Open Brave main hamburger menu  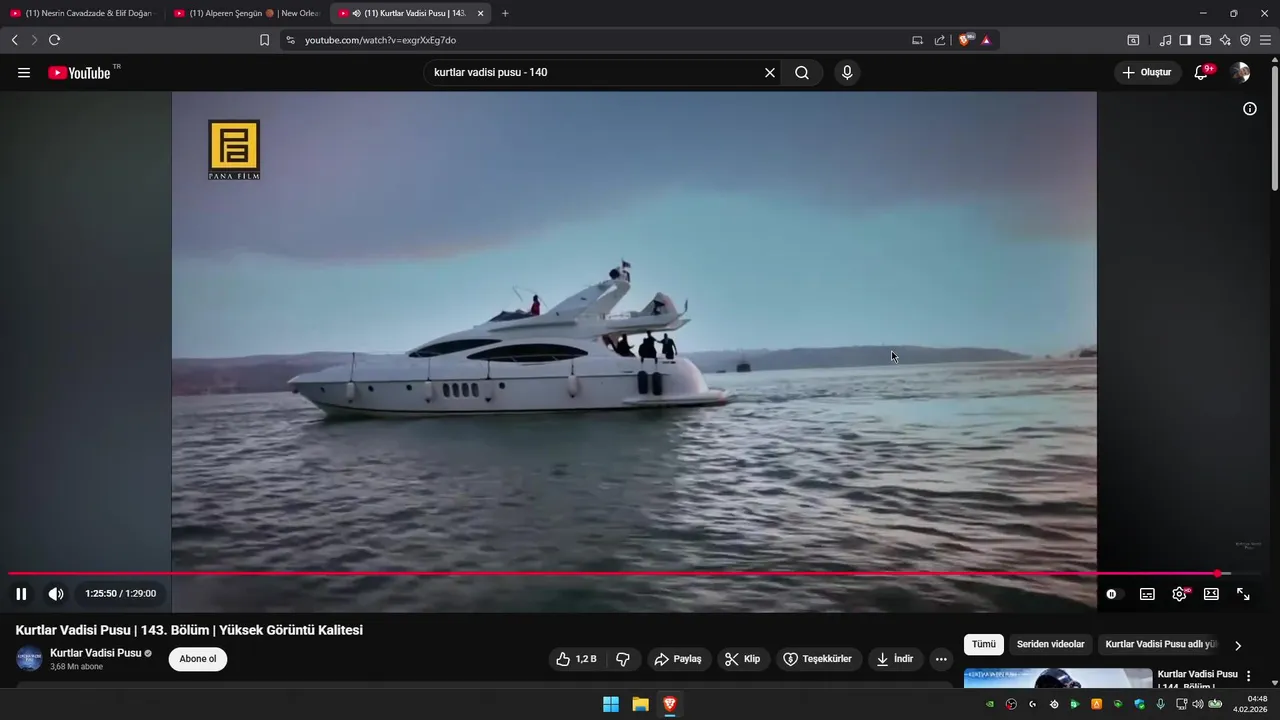point(1265,40)
